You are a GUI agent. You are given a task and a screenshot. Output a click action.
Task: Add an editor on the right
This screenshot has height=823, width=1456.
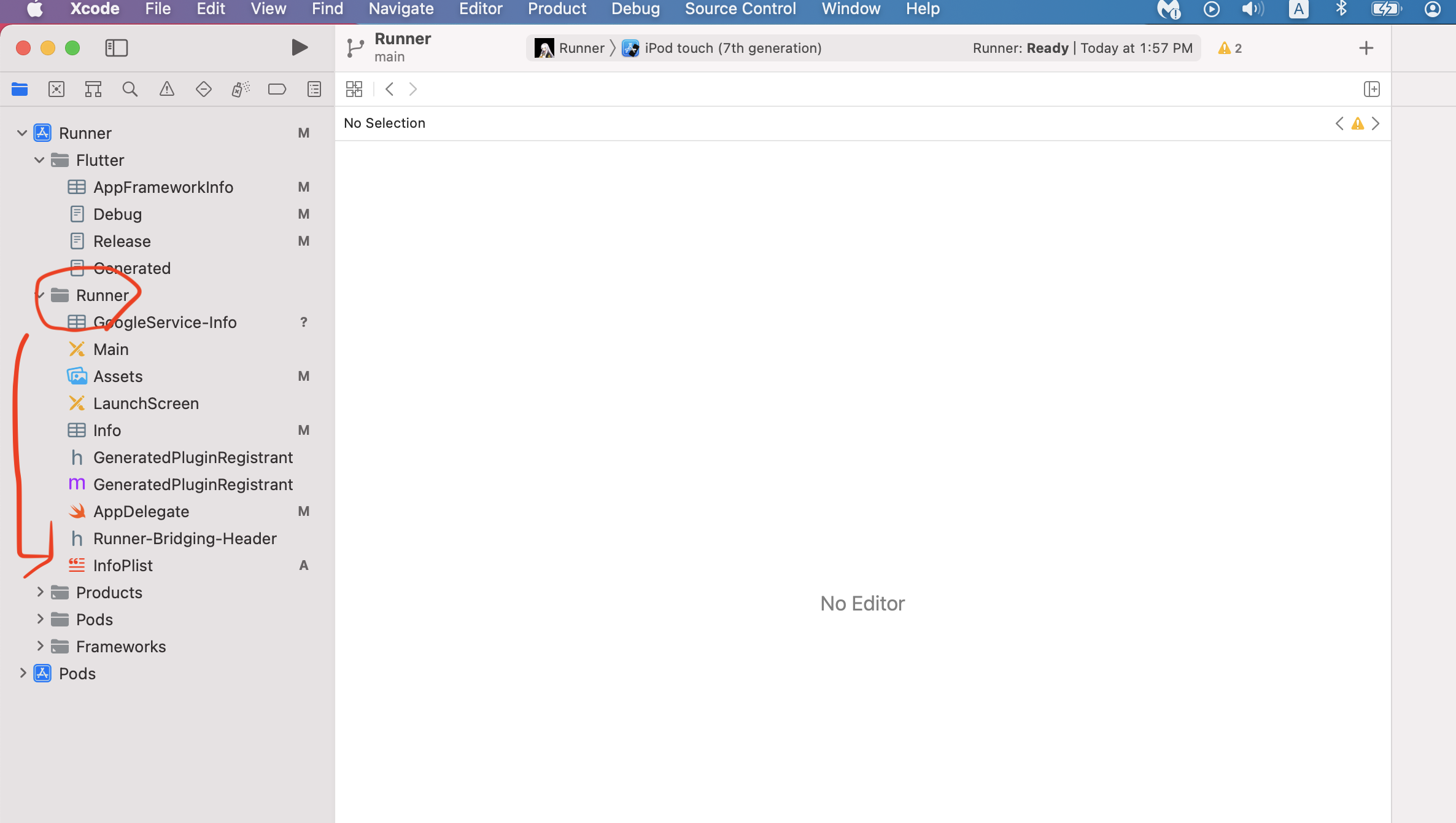pyautogui.click(x=1371, y=89)
